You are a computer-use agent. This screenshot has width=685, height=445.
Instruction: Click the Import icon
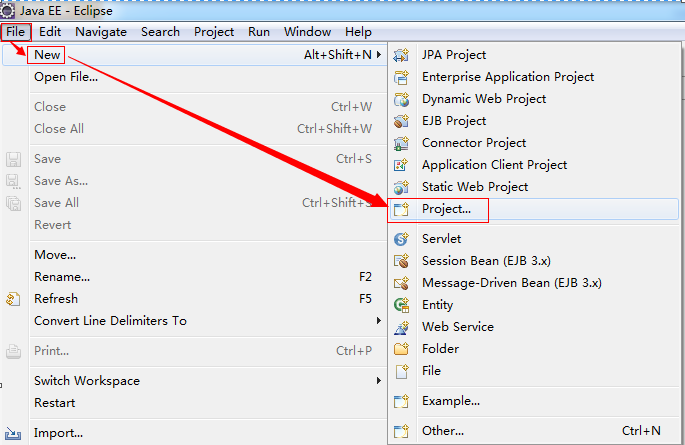[14, 433]
